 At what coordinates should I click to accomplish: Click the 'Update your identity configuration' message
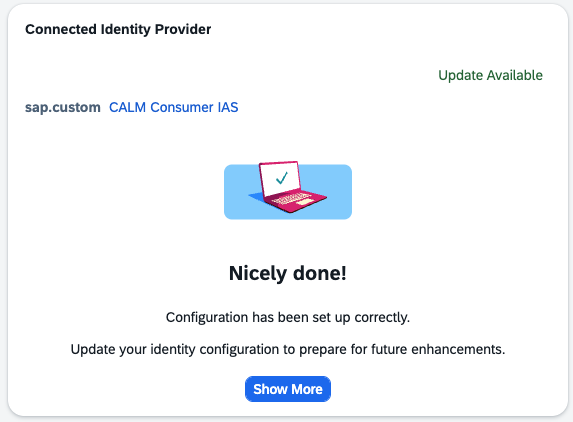[x=288, y=349]
